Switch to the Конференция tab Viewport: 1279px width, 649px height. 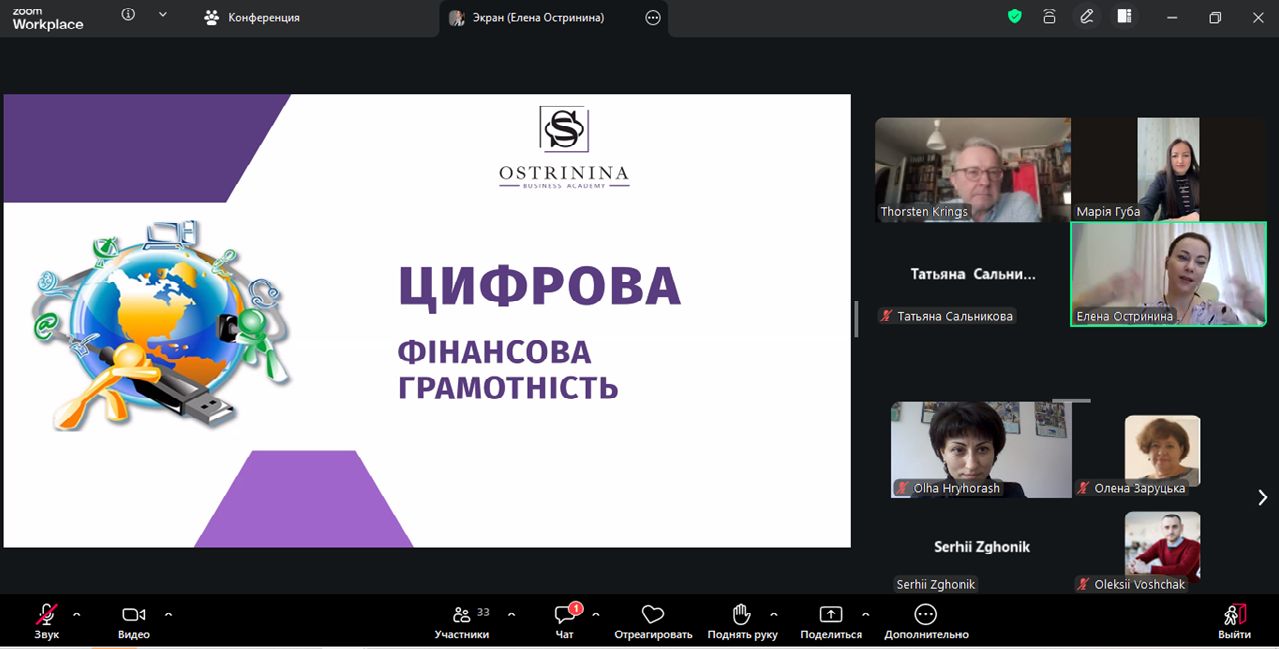click(252, 18)
